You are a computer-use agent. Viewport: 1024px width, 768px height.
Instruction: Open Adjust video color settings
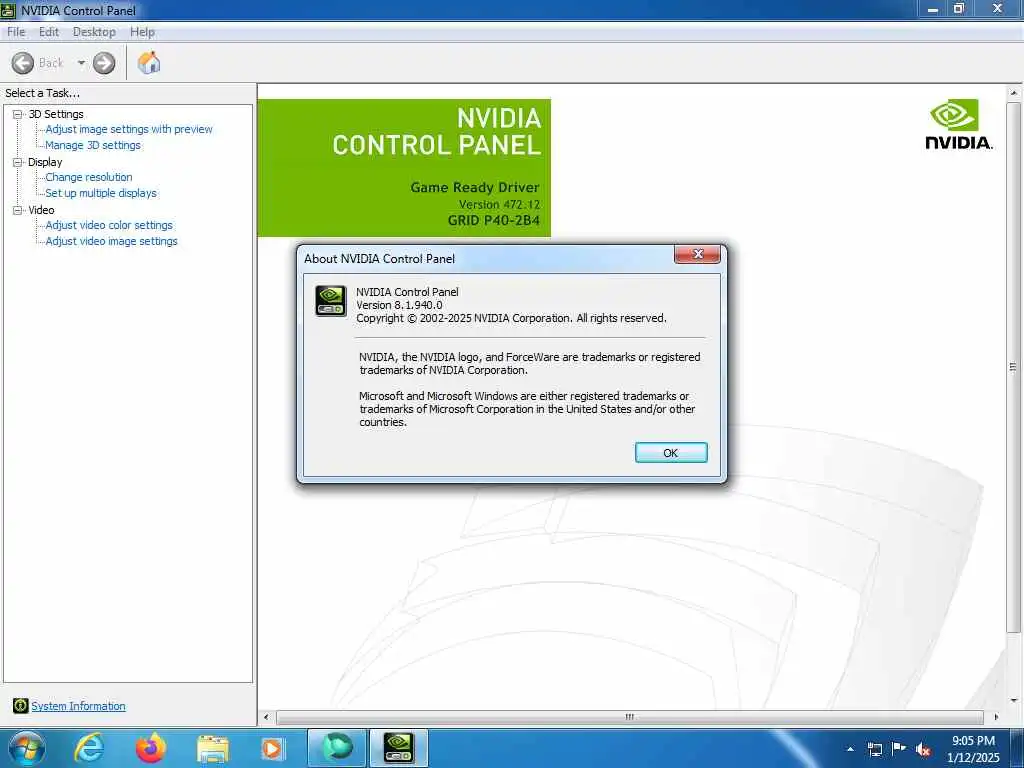109,225
